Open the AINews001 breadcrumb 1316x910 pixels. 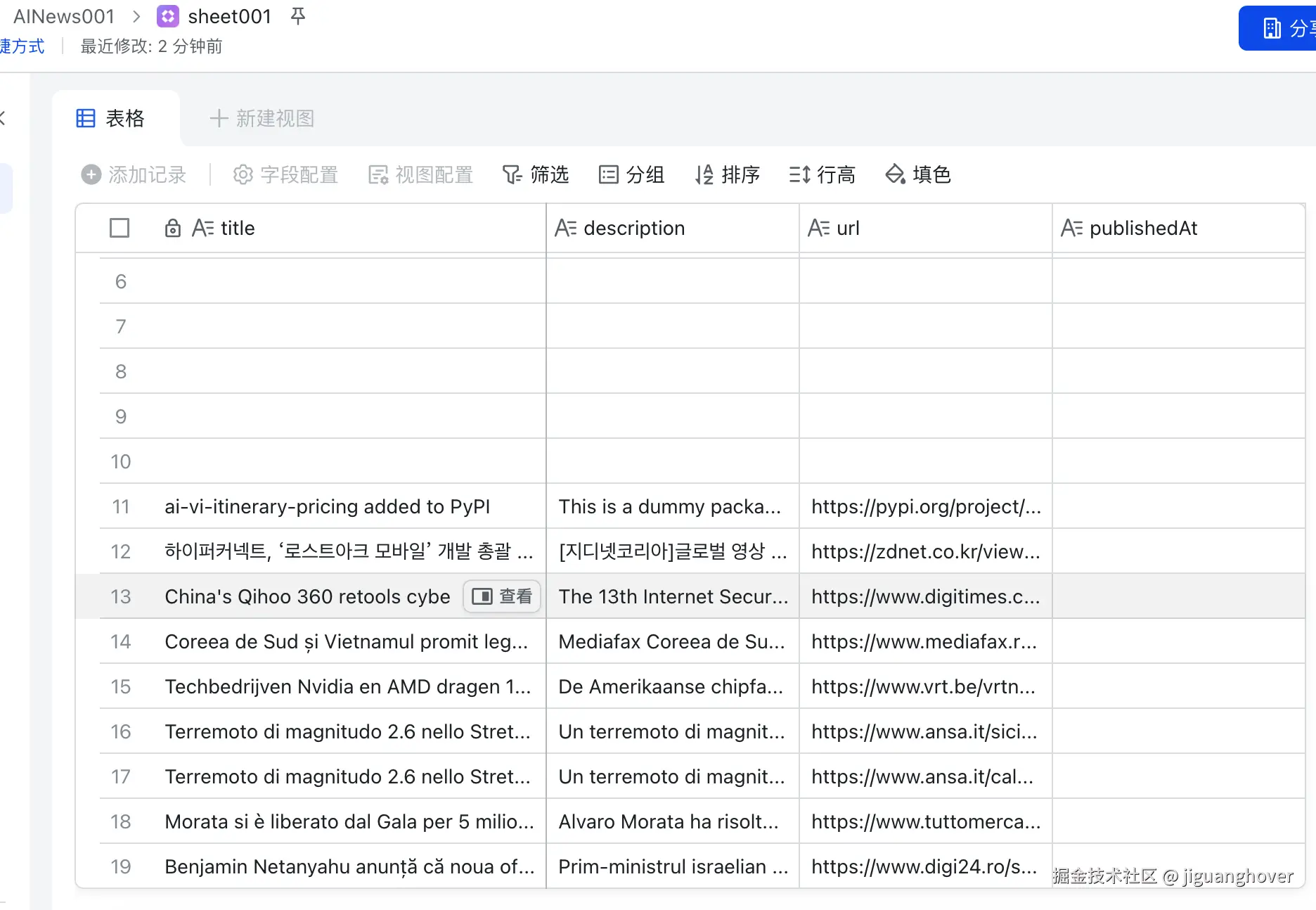(64, 16)
